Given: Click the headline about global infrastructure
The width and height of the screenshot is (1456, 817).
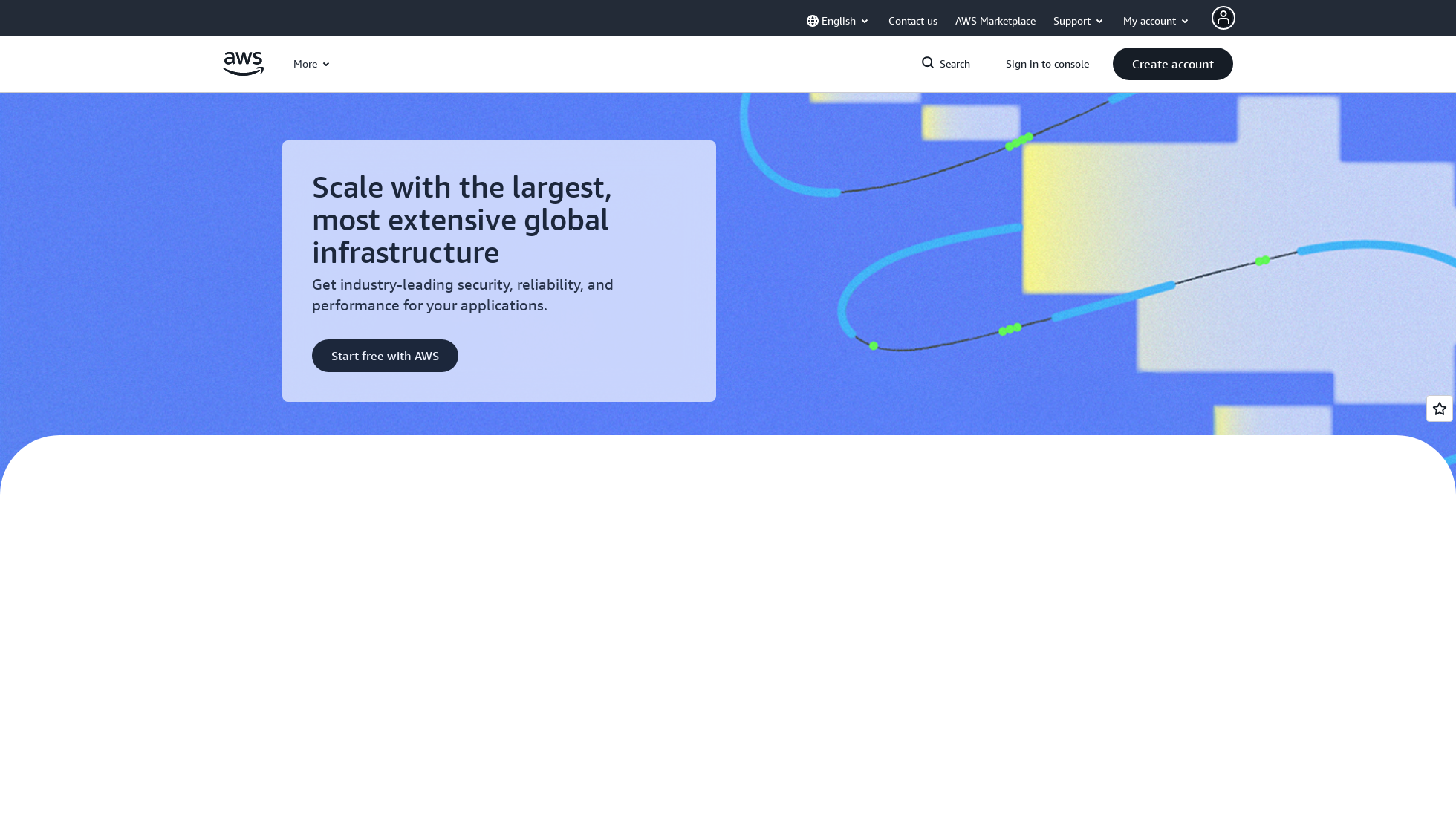Looking at the screenshot, I should coord(462,220).
